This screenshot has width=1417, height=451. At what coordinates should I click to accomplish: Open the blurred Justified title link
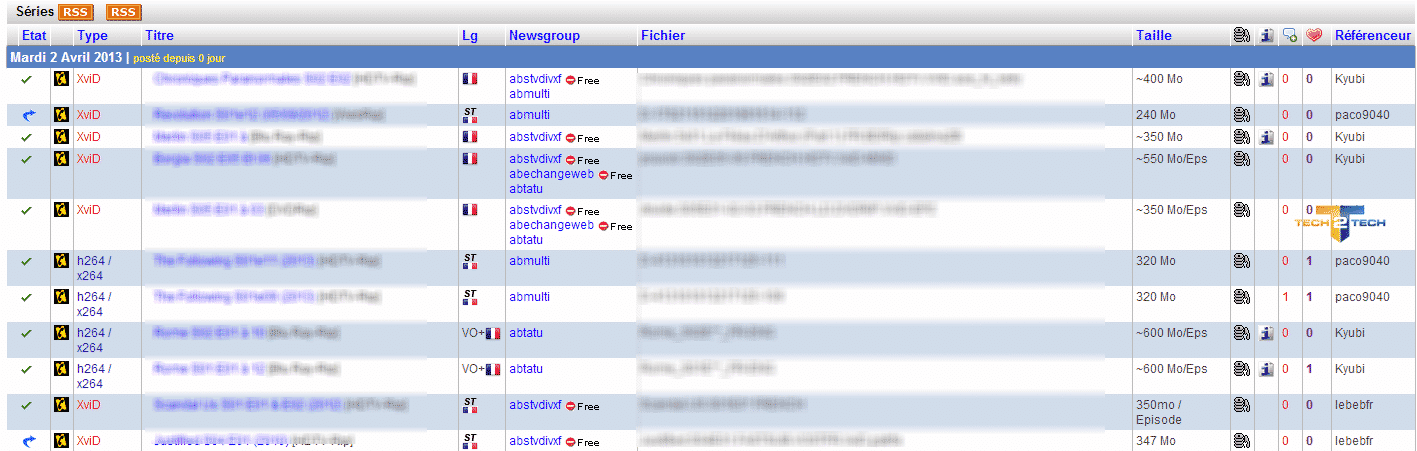[x=220, y=441]
